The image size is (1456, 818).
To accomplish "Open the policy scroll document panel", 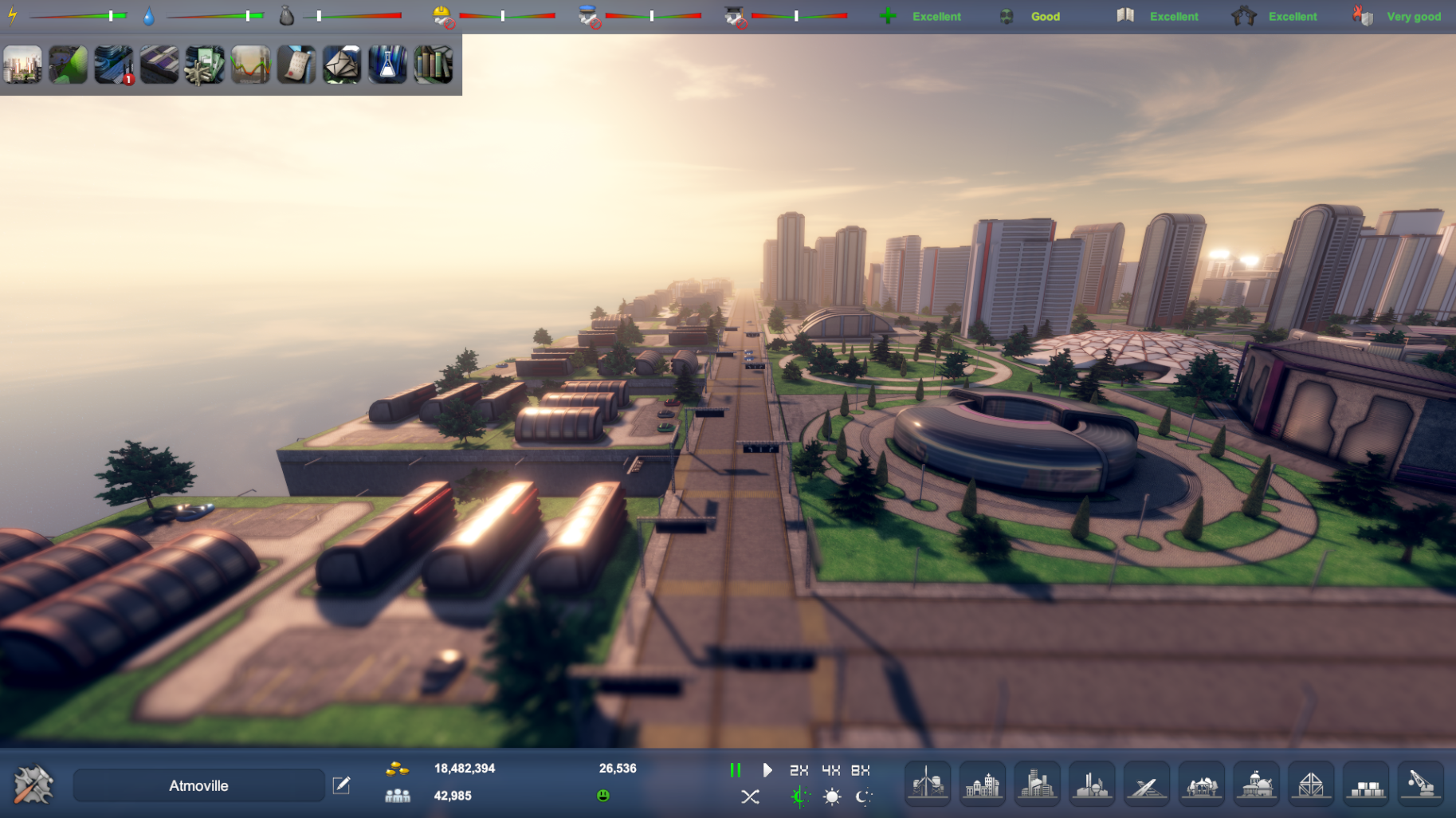I will 296,65.
